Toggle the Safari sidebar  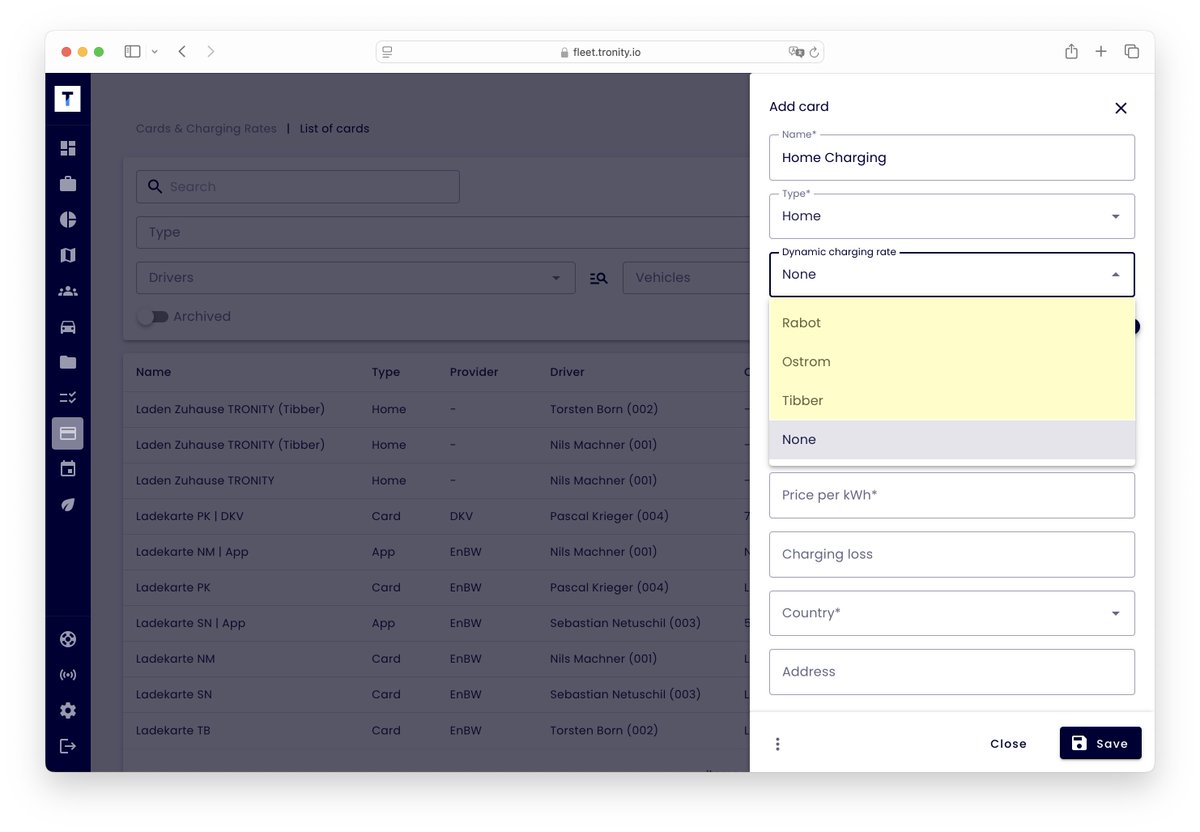coord(132,51)
